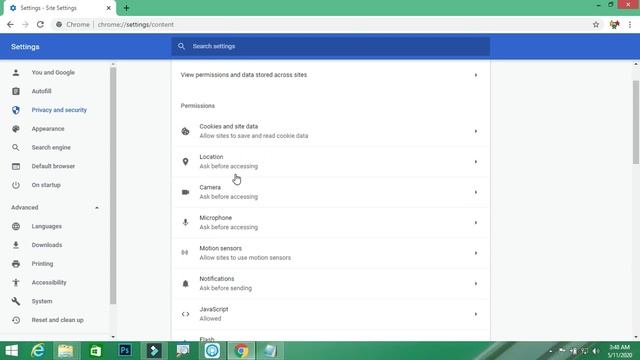Click the Settings title in header
Viewport: 640px width, 360px height.
[x=25, y=47]
